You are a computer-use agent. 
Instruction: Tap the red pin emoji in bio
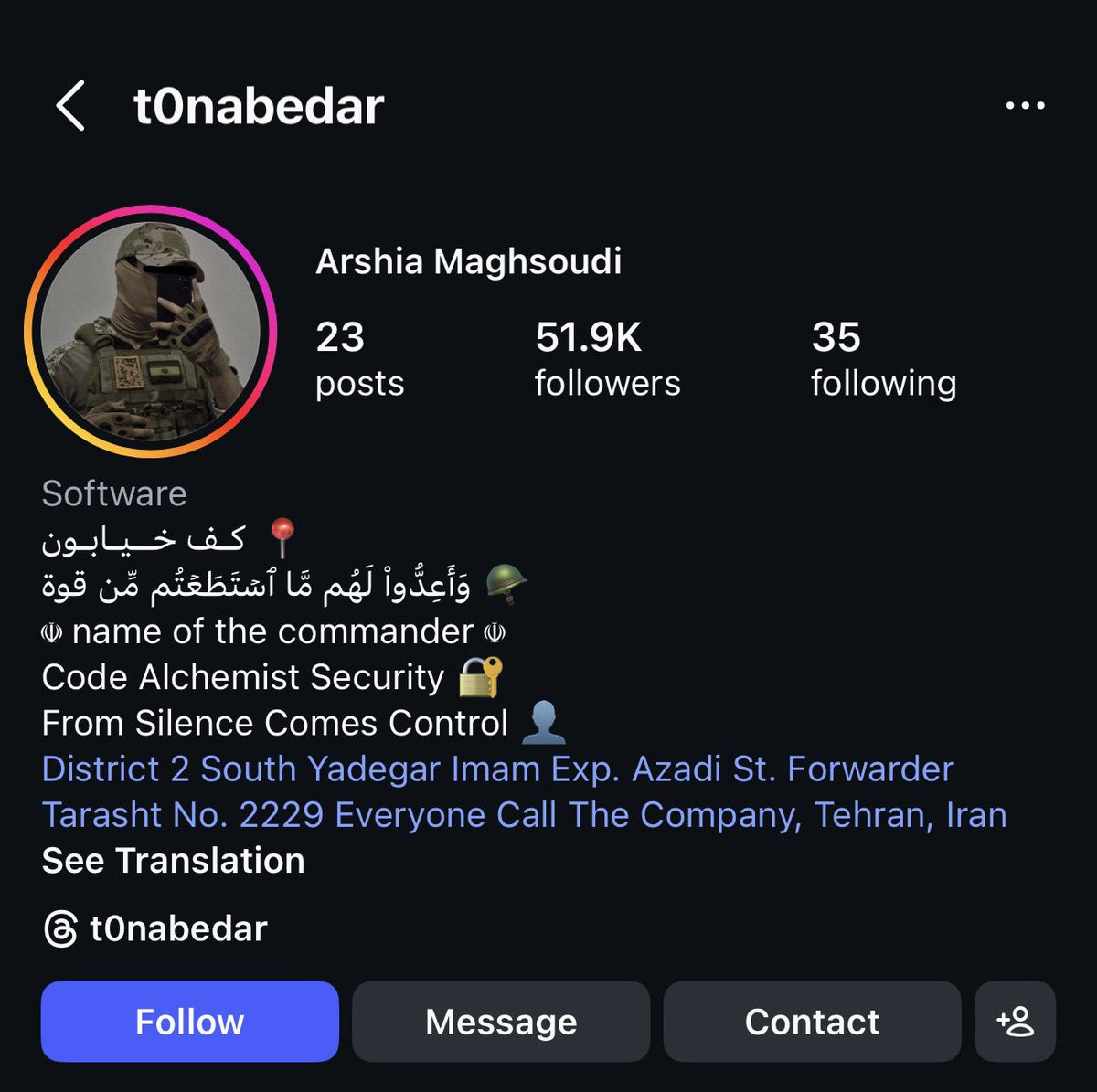coord(282,537)
